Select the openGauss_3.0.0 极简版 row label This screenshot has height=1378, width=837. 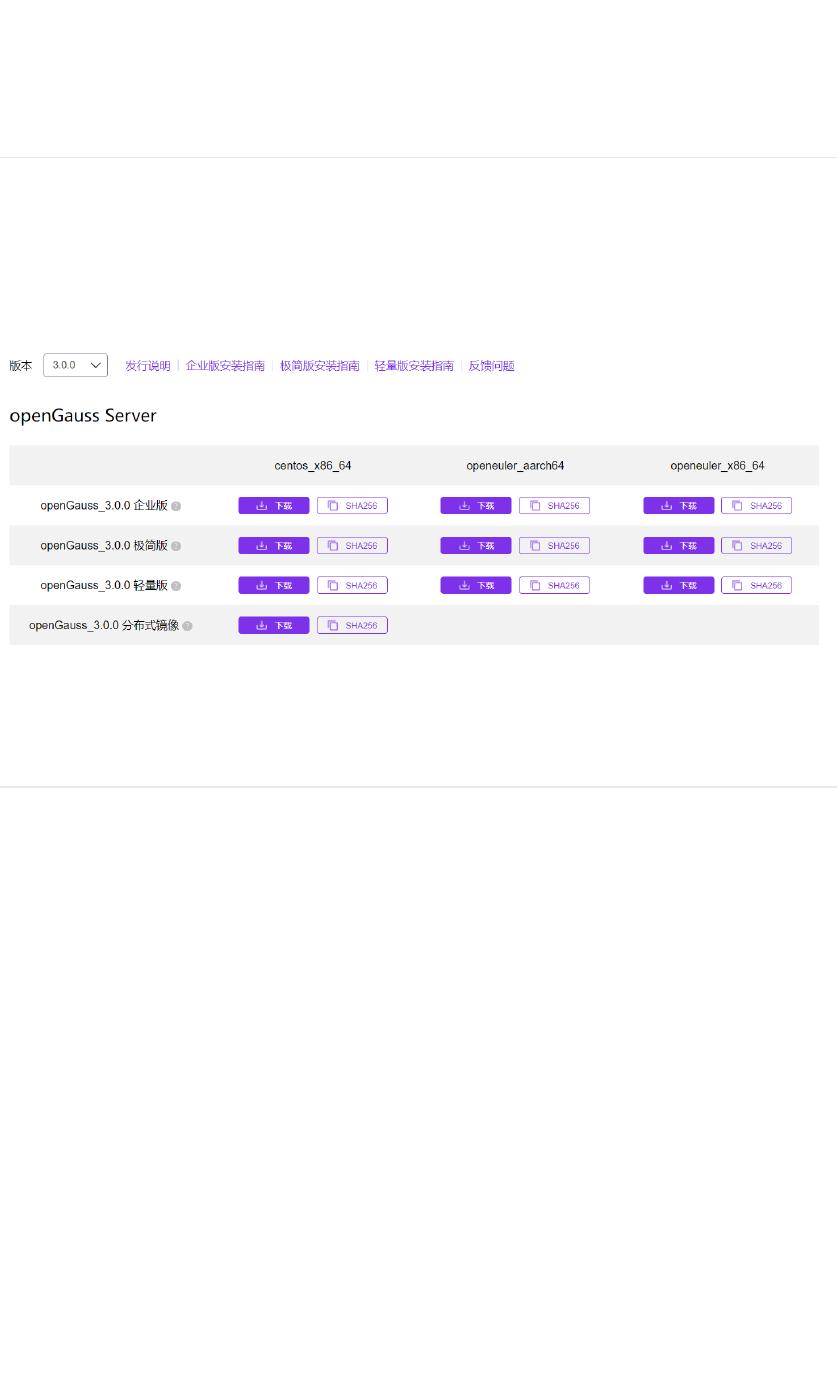point(104,546)
